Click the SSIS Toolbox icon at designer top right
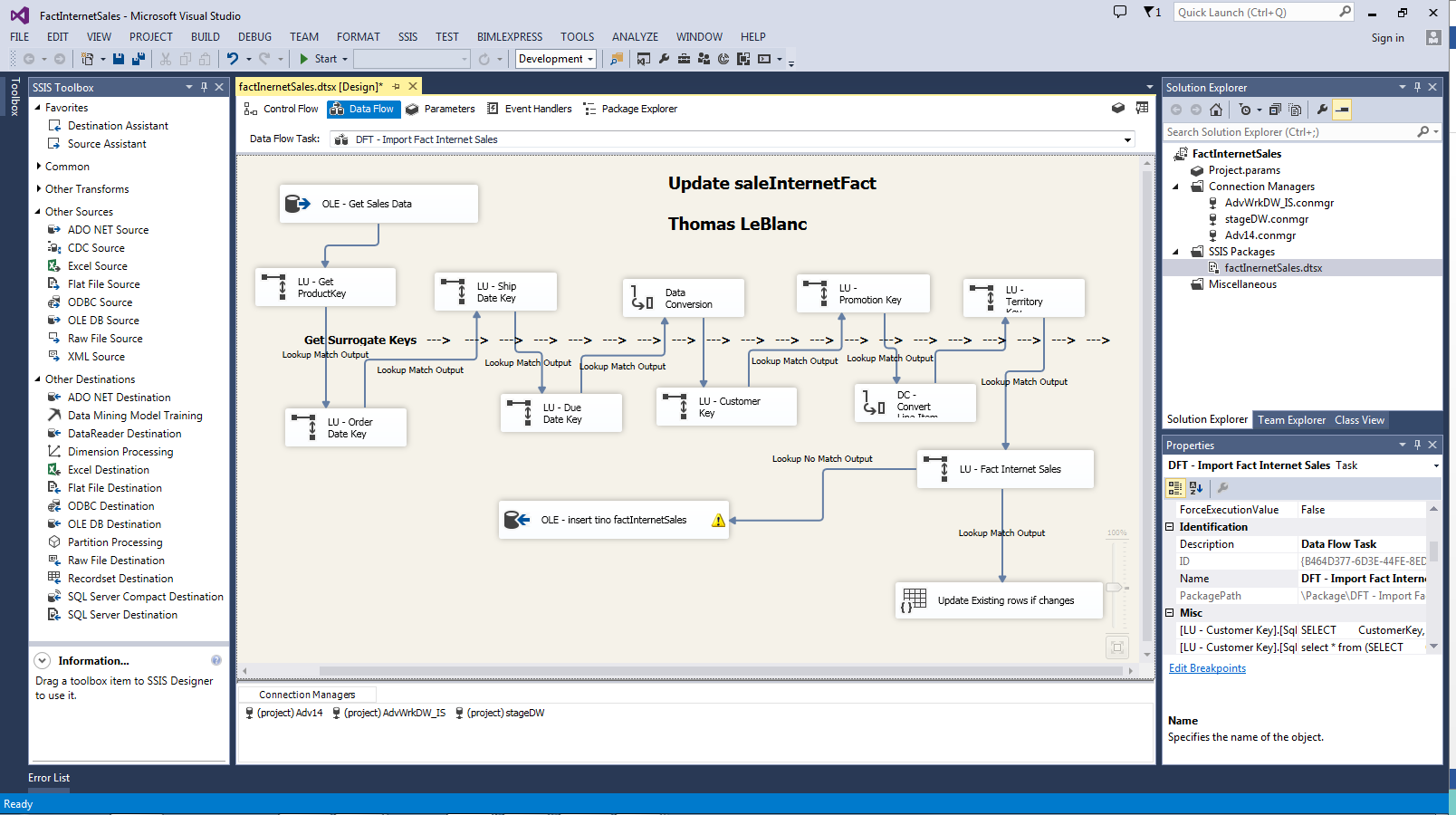 click(1118, 108)
